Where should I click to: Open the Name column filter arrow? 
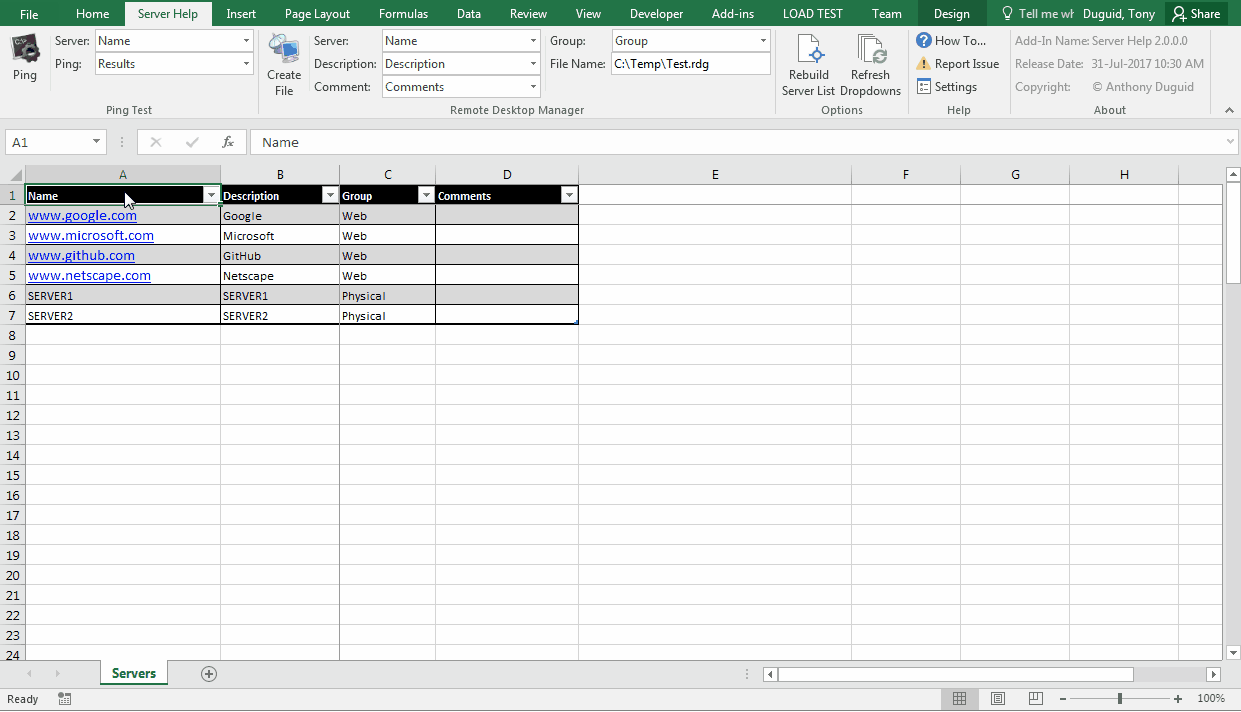pos(211,196)
